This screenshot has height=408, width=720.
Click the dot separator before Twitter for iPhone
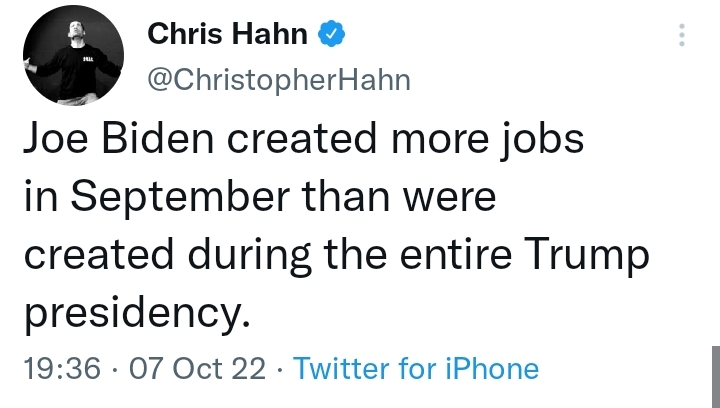pos(280,369)
